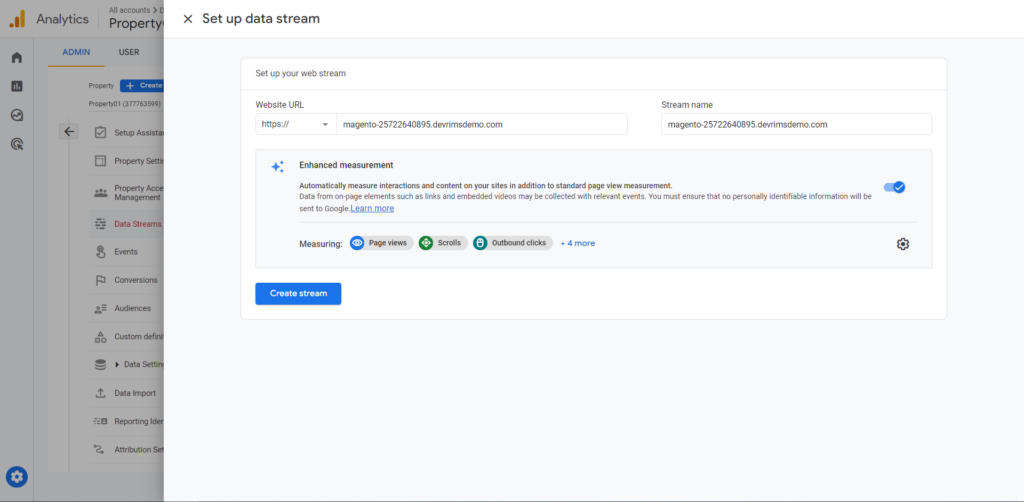Screen dimensions: 1024x502
Task: Click the Conversions flag icon
Action: click(101, 280)
